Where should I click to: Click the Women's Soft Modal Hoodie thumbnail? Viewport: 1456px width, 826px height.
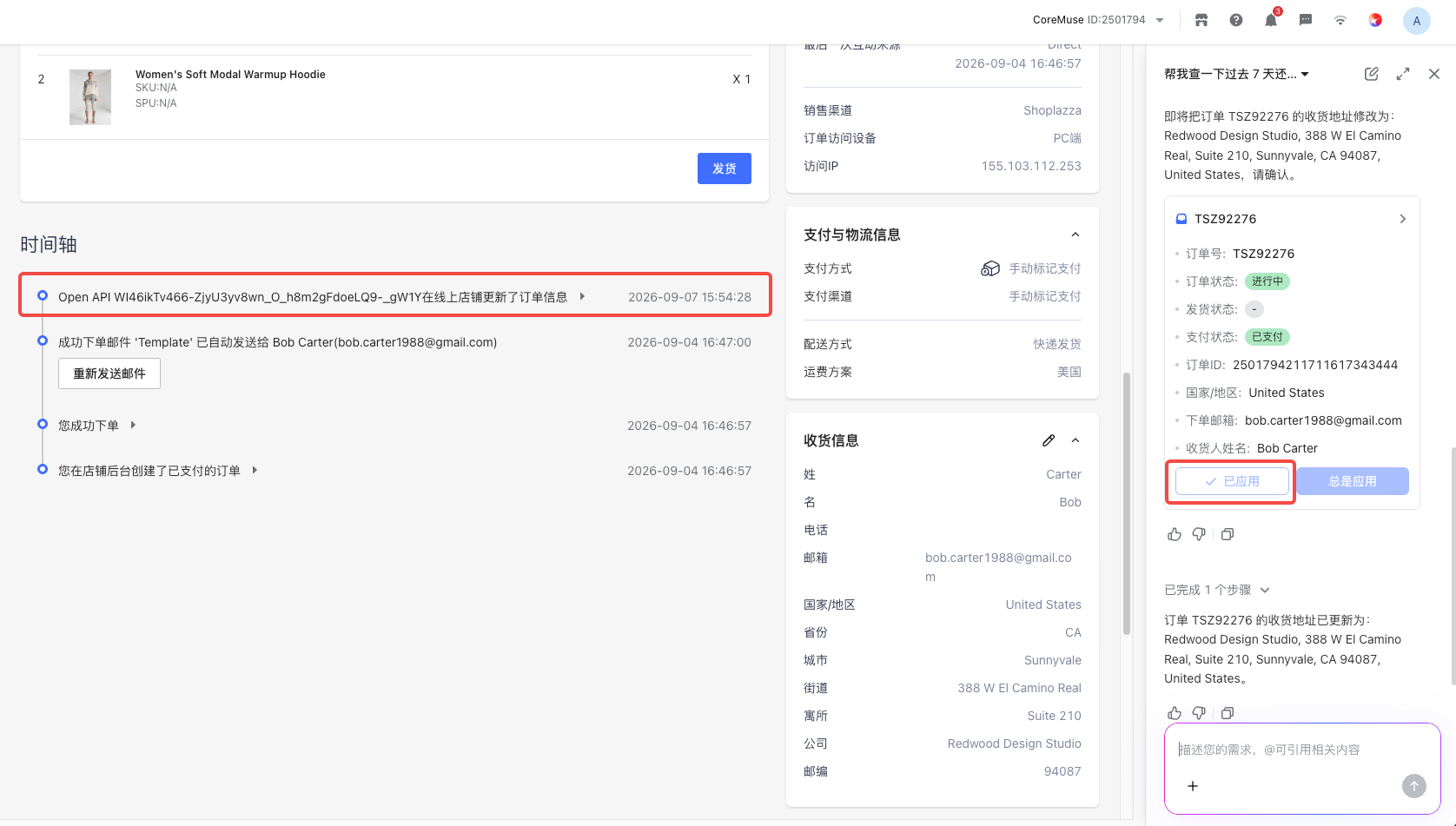click(x=90, y=97)
